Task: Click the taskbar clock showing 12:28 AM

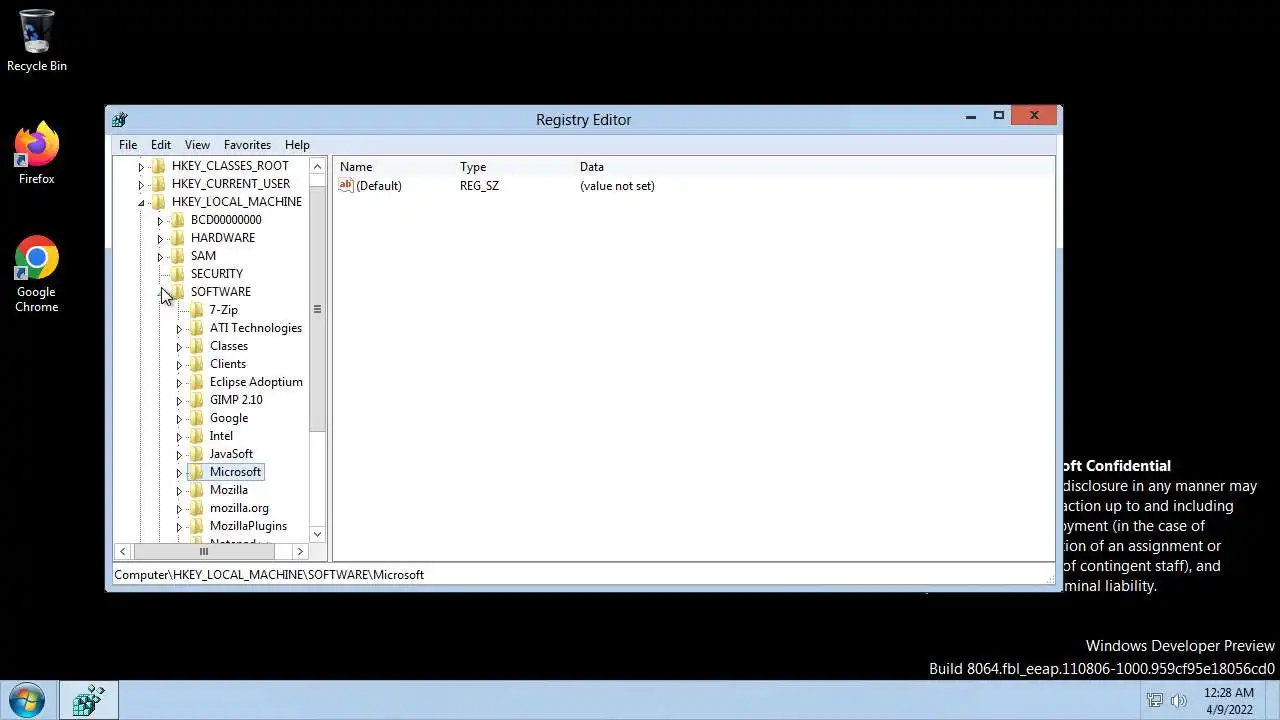Action: [x=1228, y=701]
